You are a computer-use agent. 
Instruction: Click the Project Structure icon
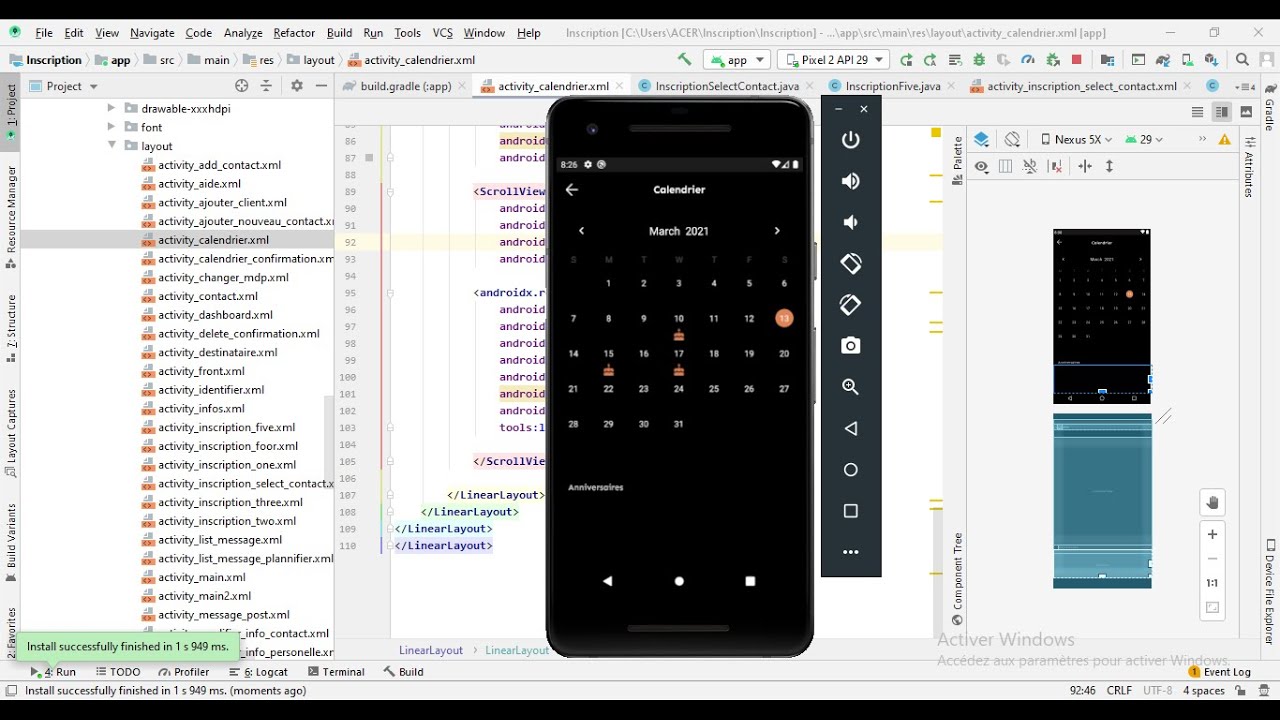1107,60
